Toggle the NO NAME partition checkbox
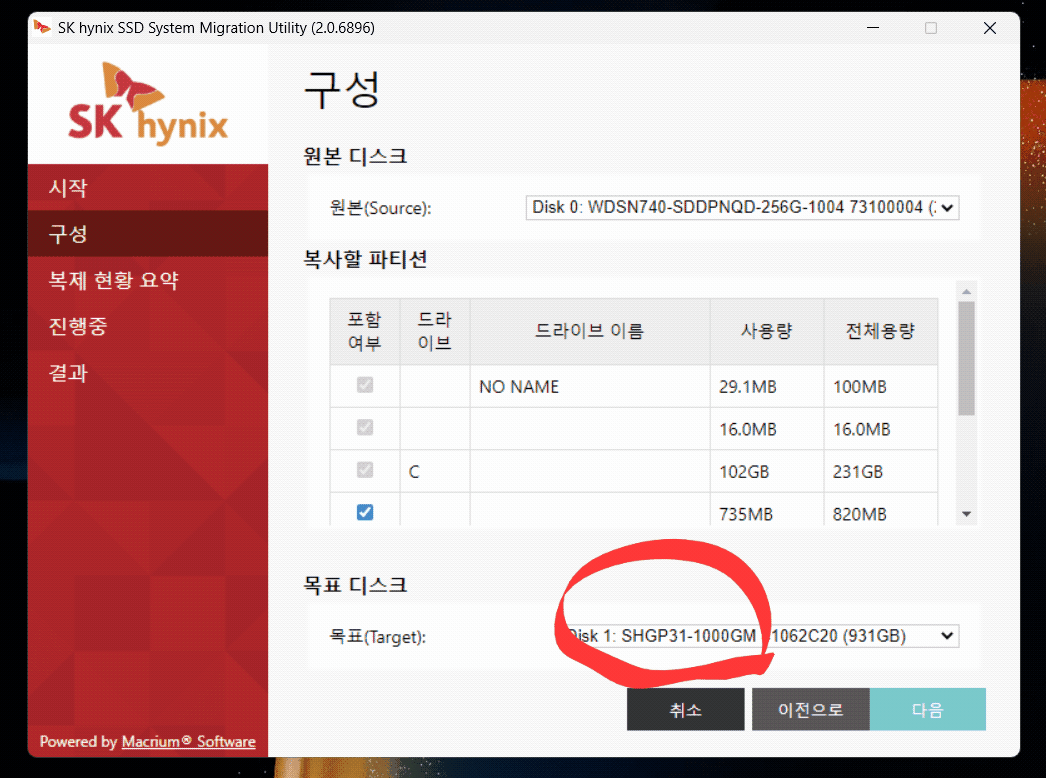Image resolution: width=1046 pixels, height=778 pixels. (x=365, y=385)
